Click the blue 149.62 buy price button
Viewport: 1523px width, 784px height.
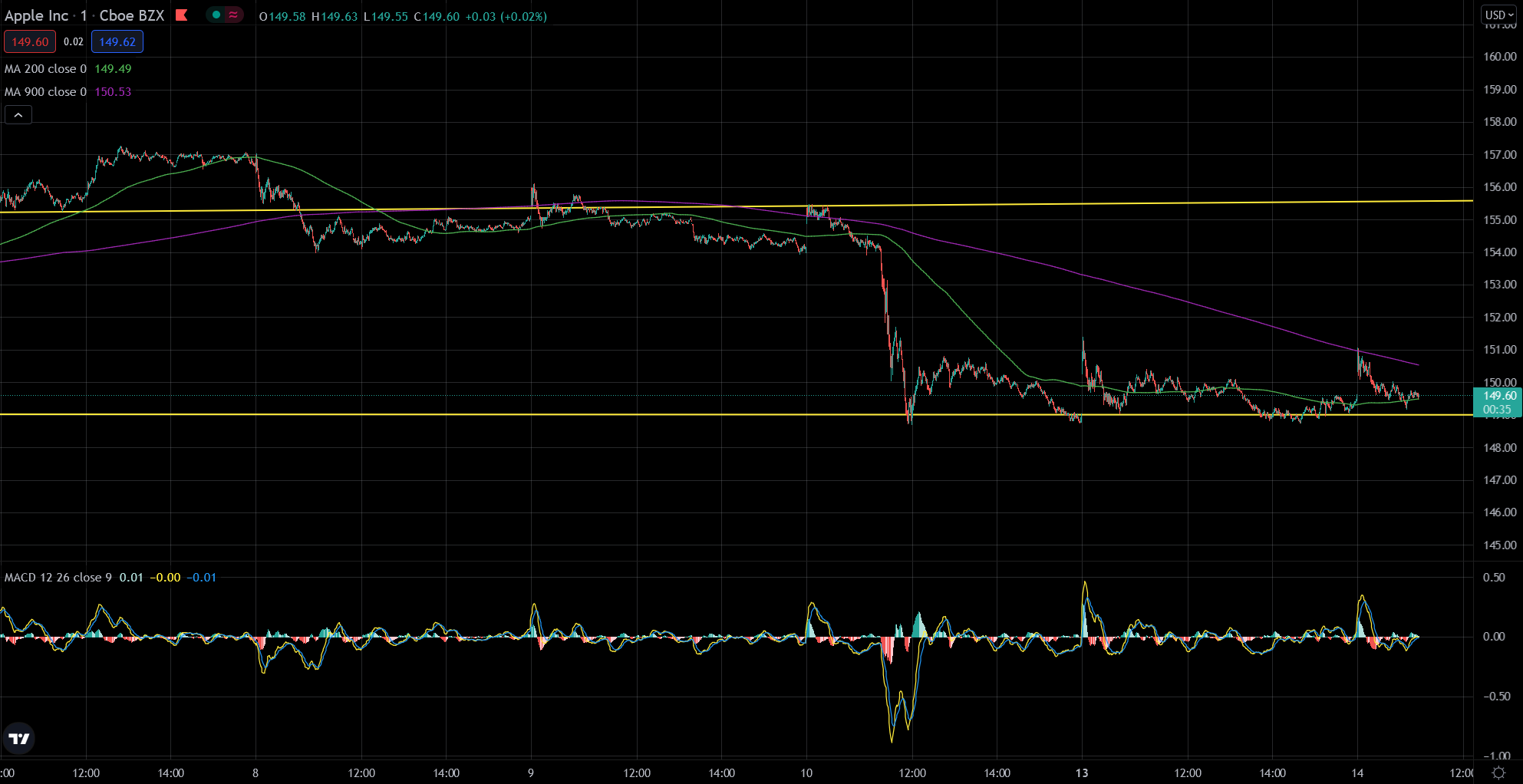(x=117, y=42)
